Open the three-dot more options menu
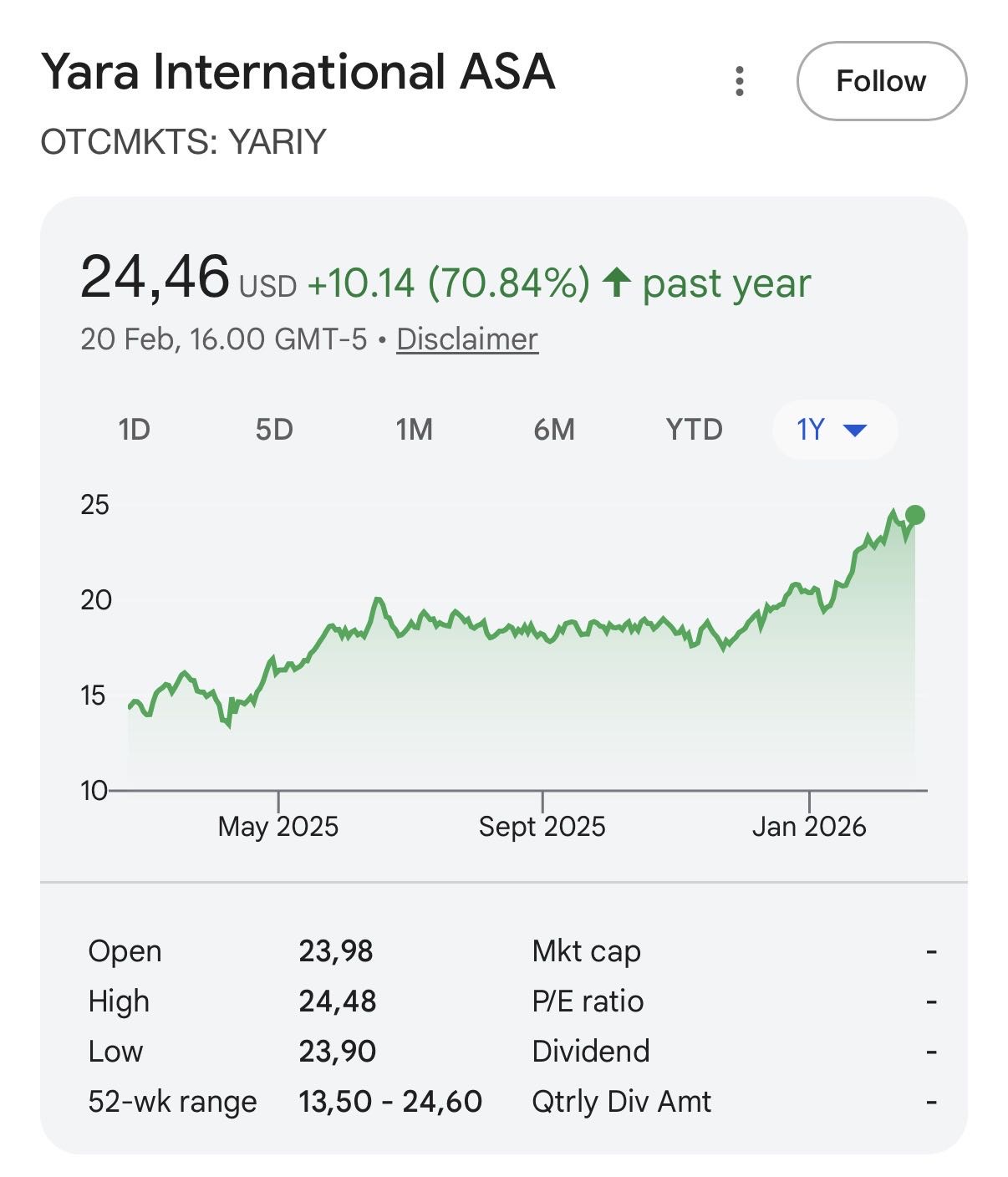Image resolution: width=1008 pixels, height=1177 pixels. click(x=739, y=81)
